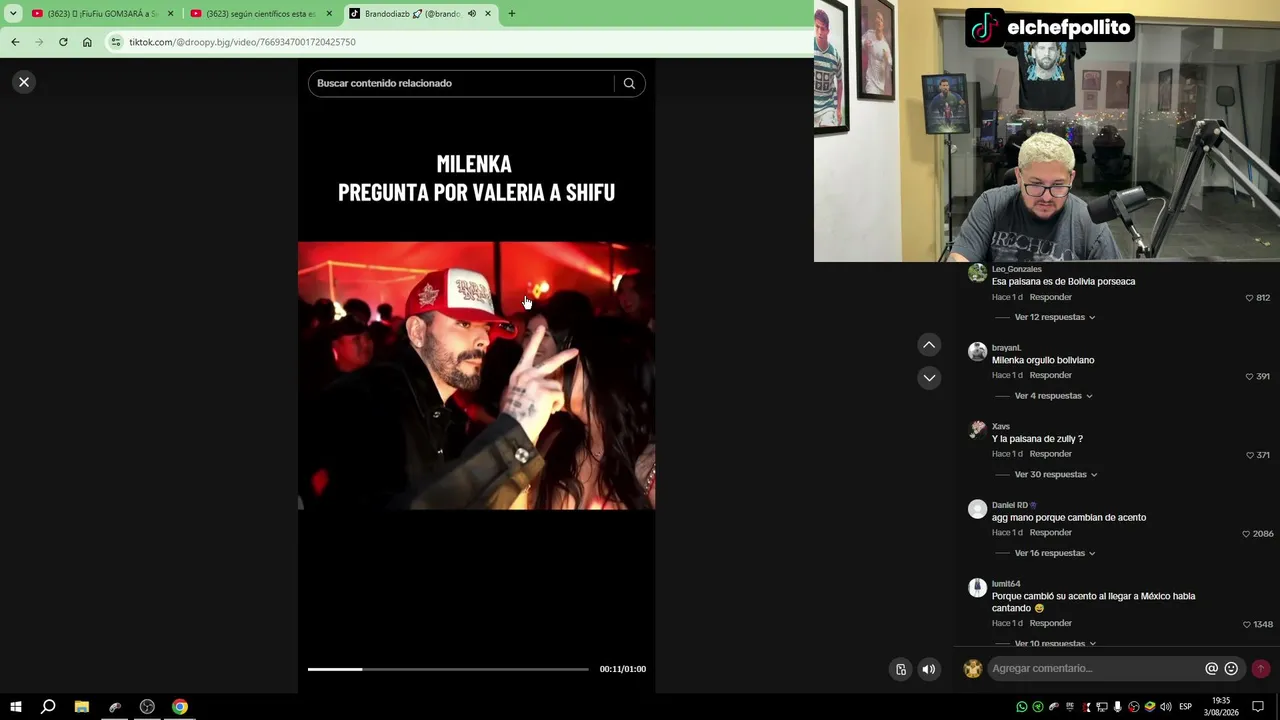Pause the video by clicking the clip
Image resolution: width=1280 pixels, height=720 pixels.
pyautogui.click(x=476, y=376)
